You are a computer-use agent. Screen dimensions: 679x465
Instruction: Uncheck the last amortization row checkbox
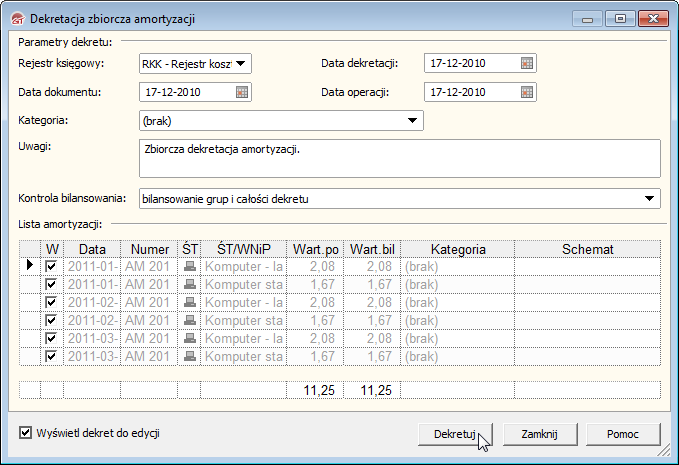click(x=52, y=356)
